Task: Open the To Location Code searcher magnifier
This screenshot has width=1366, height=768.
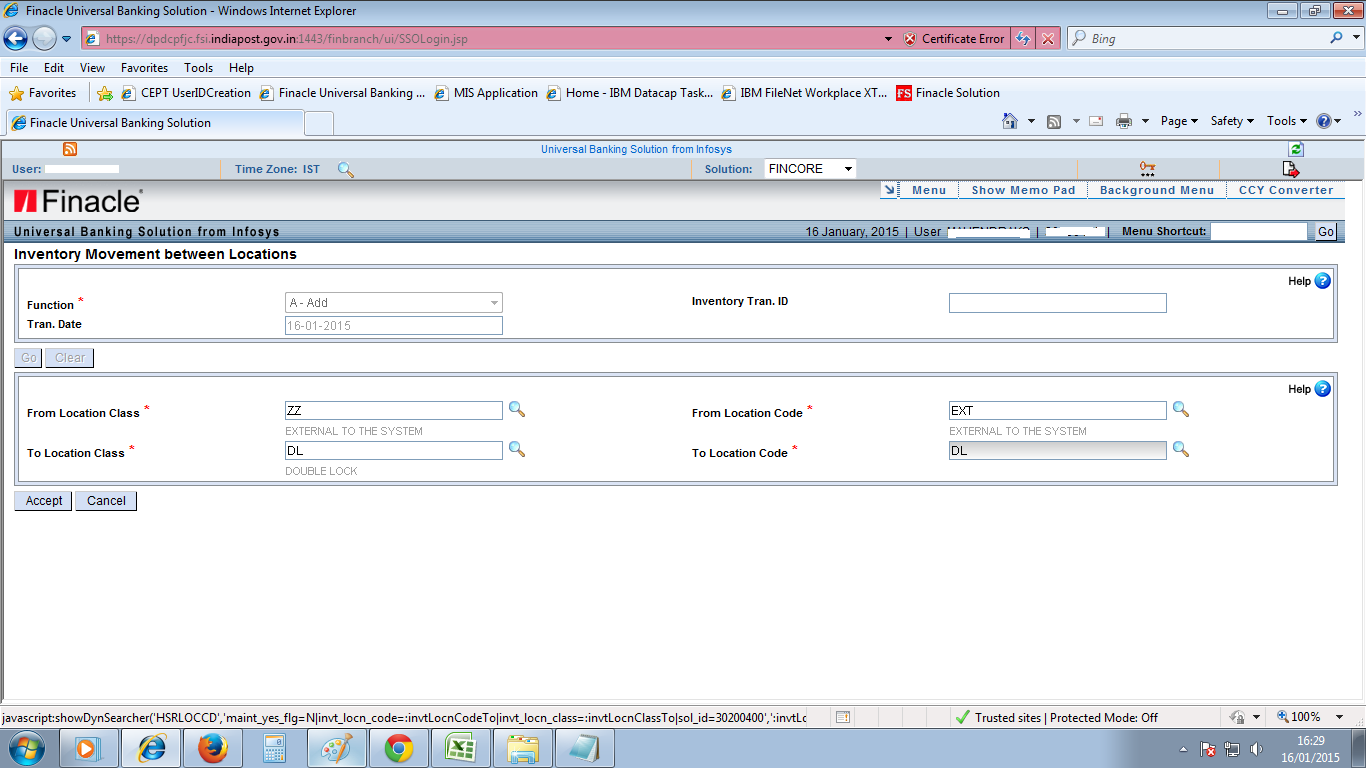Action: [1181, 450]
